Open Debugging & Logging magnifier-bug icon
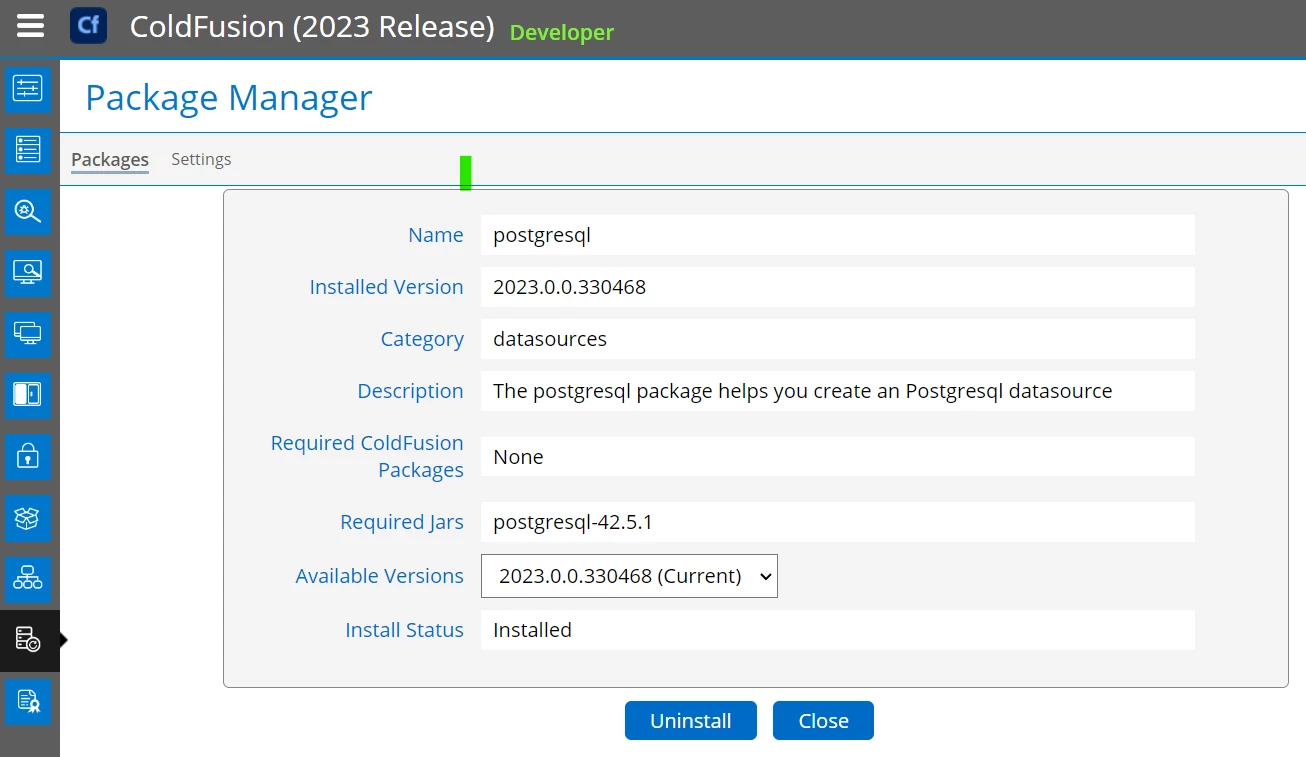 coord(28,212)
